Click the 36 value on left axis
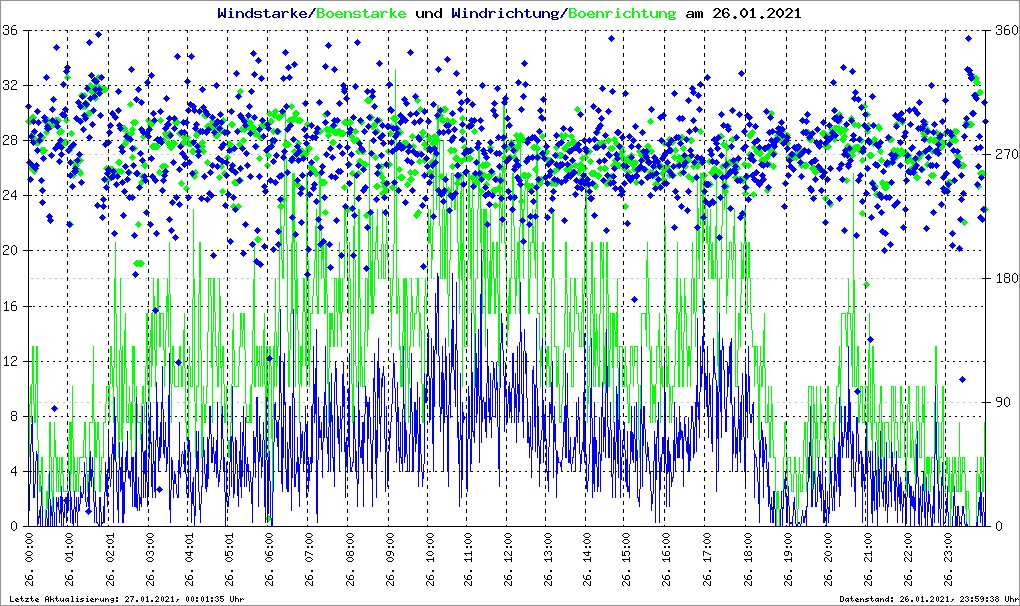The height and width of the screenshot is (606, 1020). 9,30
